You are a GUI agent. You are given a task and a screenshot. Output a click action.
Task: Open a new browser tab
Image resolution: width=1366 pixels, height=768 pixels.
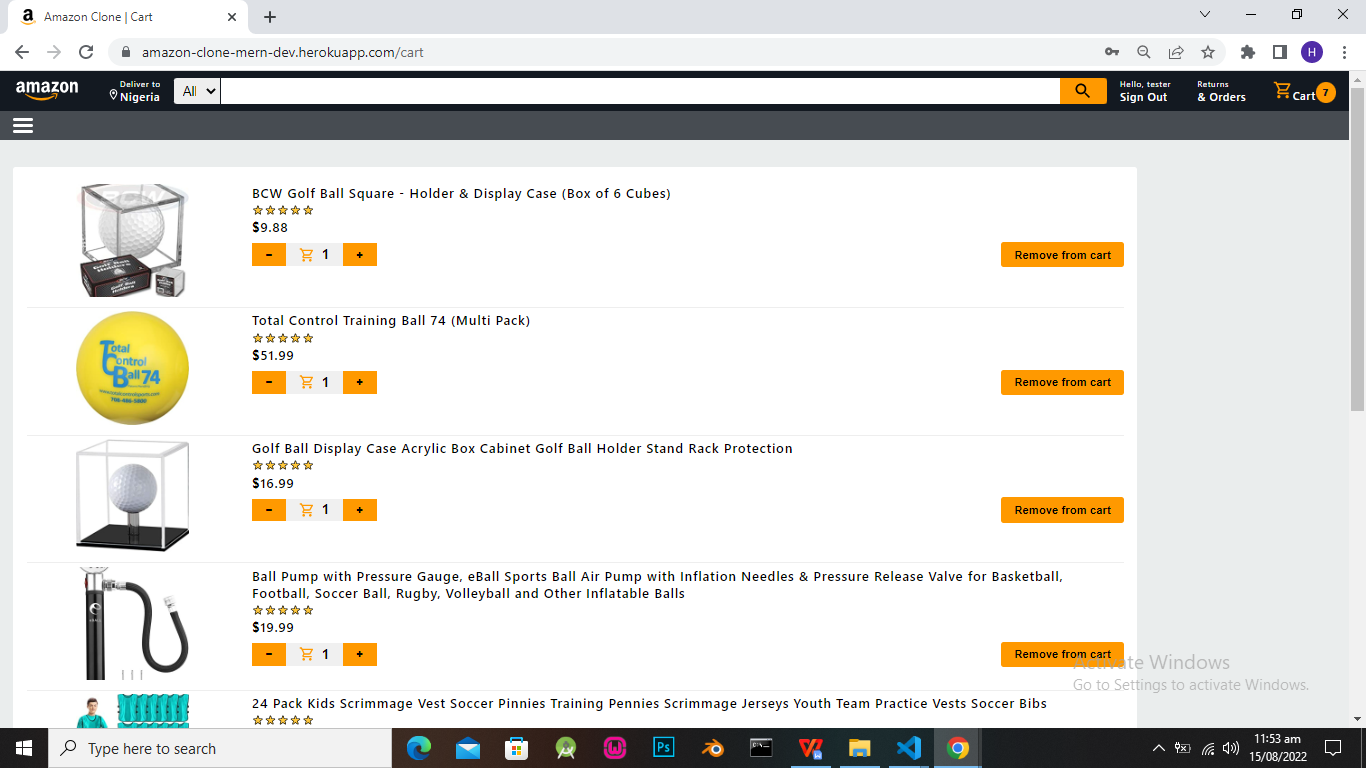[270, 17]
